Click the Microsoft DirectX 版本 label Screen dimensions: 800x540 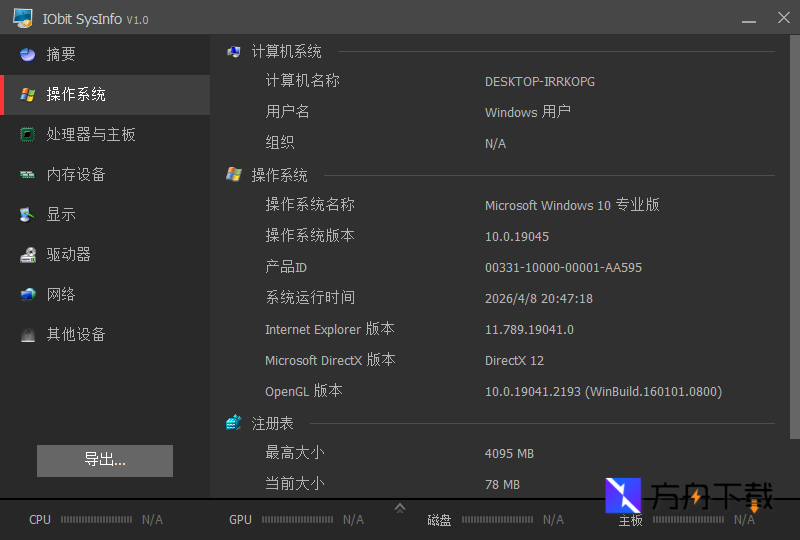click(x=330, y=360)
